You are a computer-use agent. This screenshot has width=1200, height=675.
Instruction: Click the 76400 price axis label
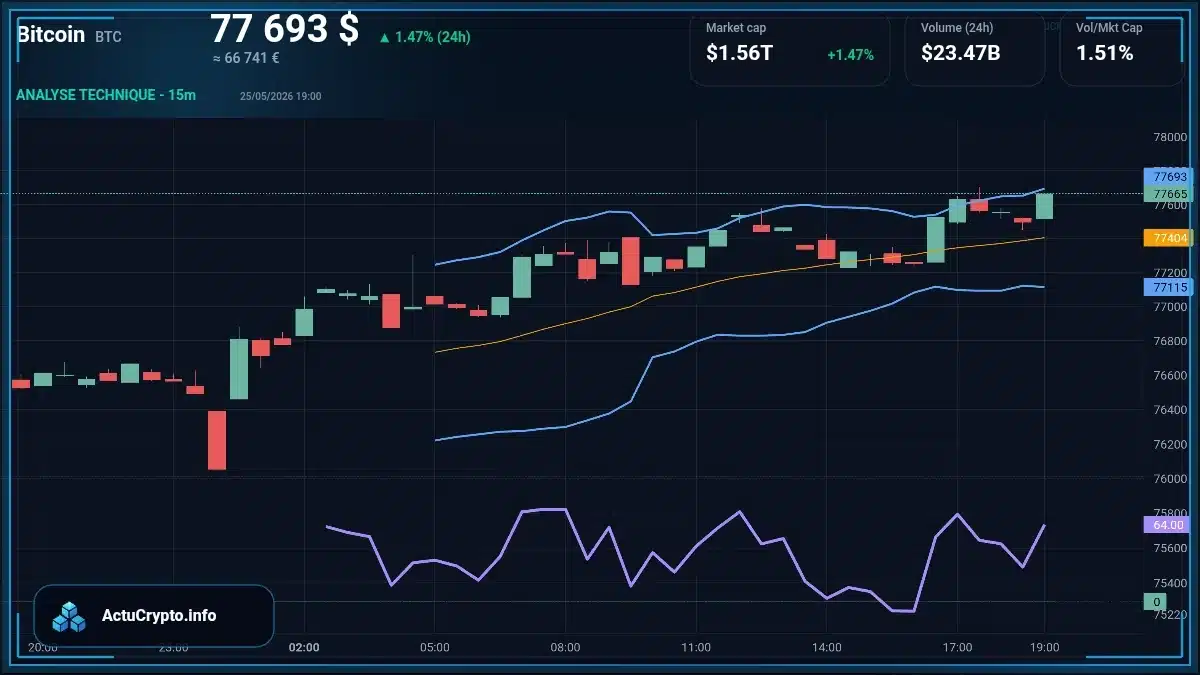1169,410
